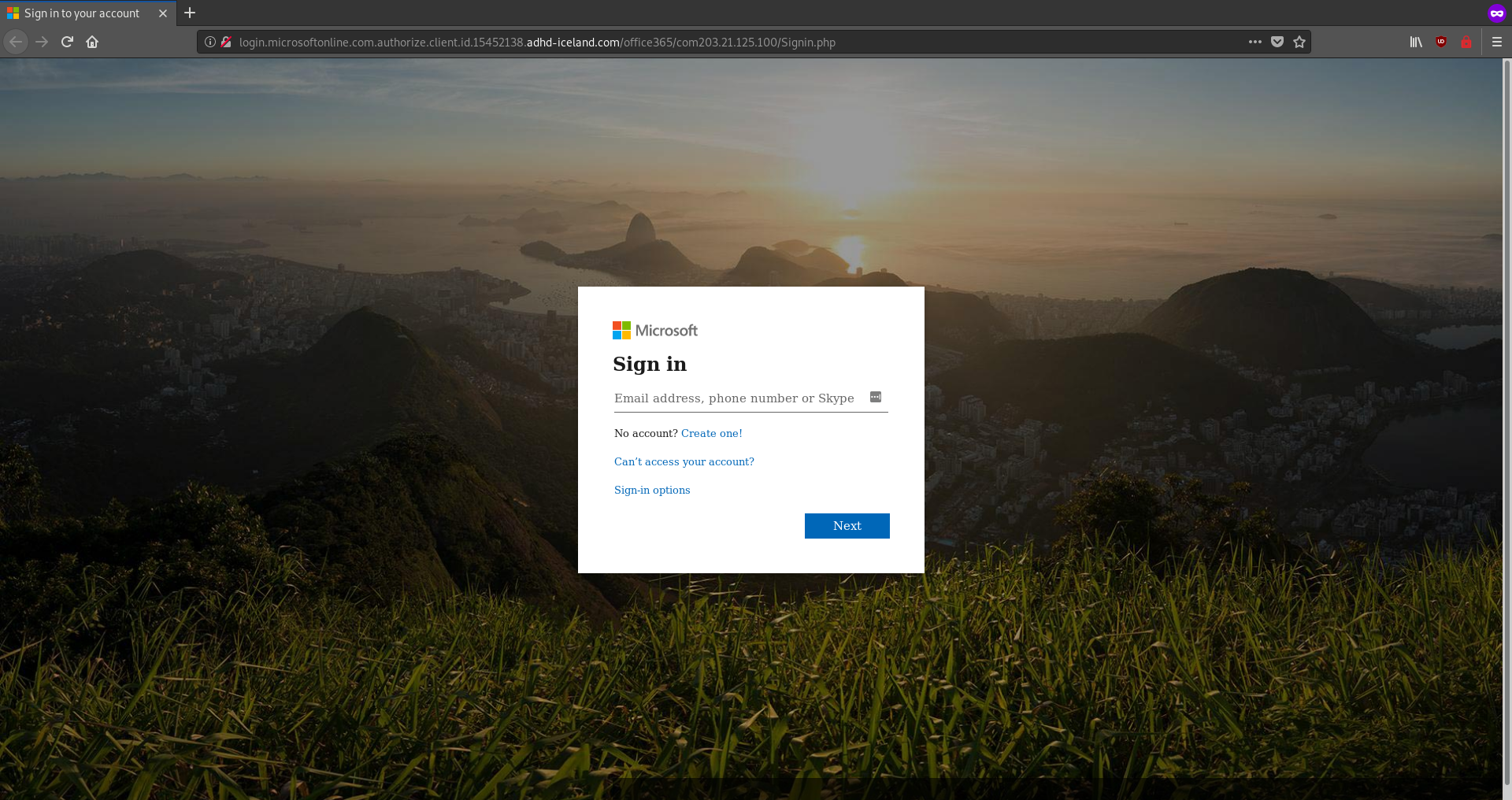Image resolution: width=1512 pixels, height=800 pixels.
Task: Bookmark this page with the star
Action: point(1299,42)
